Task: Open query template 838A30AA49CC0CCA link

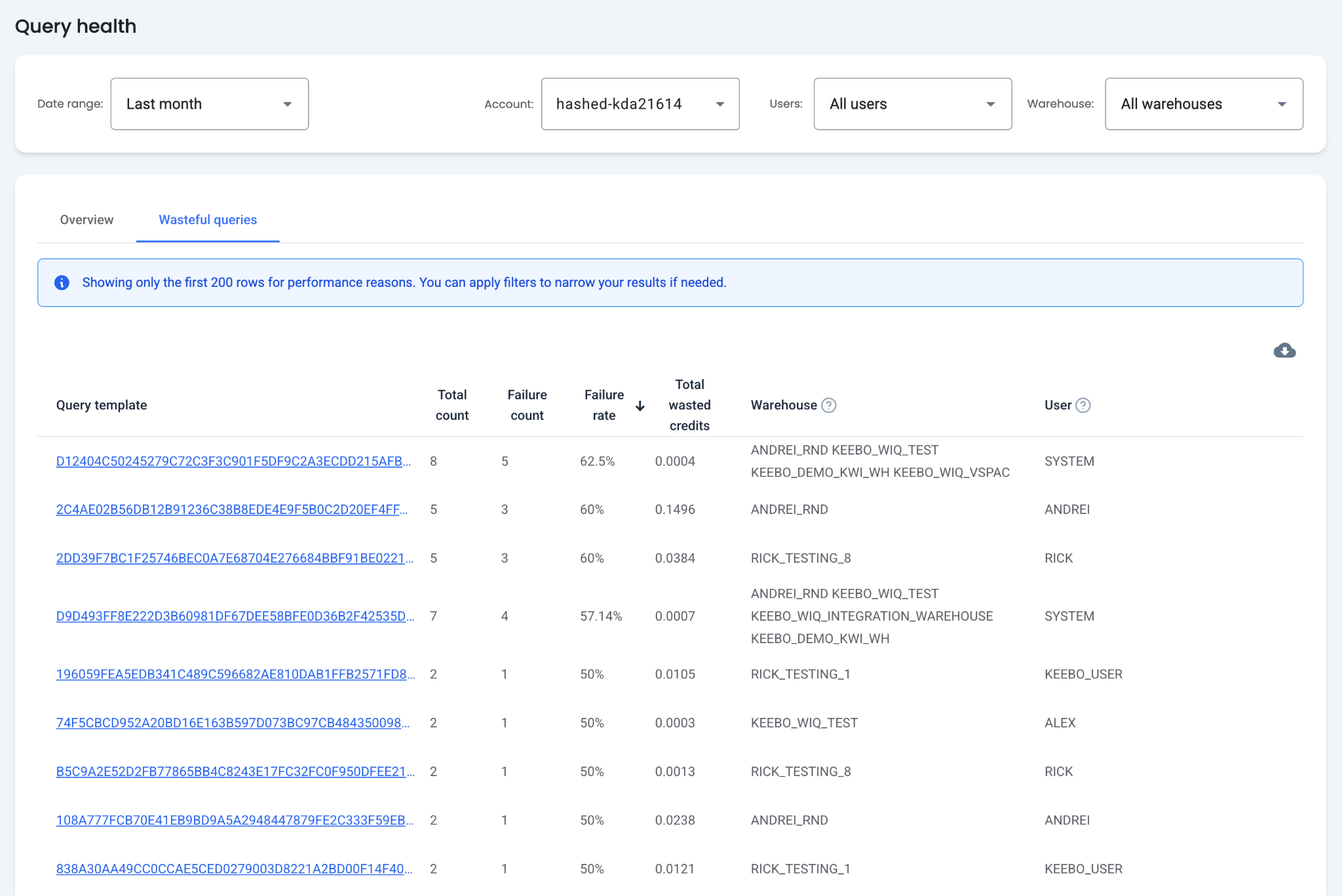Action: coord(234,869)
